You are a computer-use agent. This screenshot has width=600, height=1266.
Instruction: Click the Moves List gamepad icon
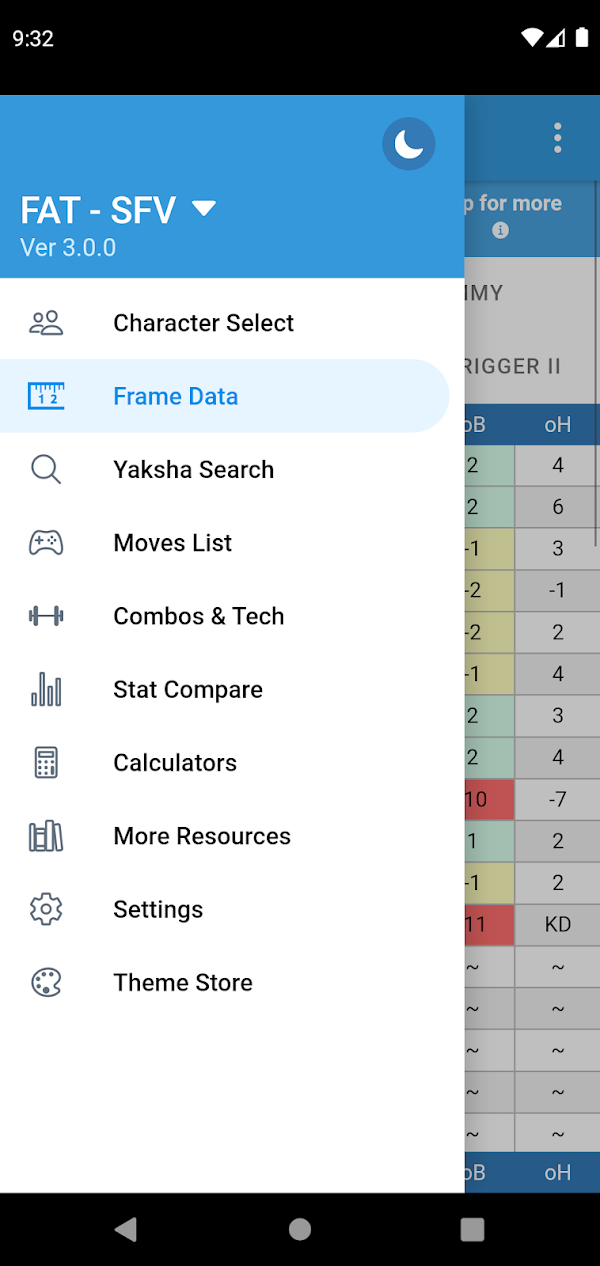pyautogui.click(x=46, y=543)
